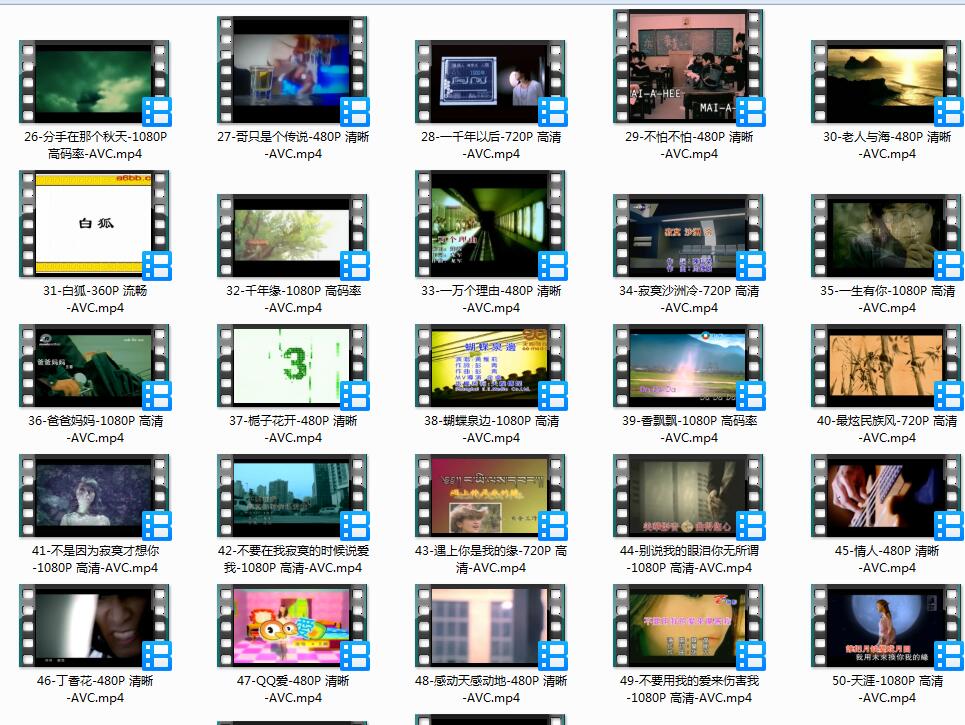
Task: Pick the 33-一万个理由 video file icon
Action: [491, 225]
